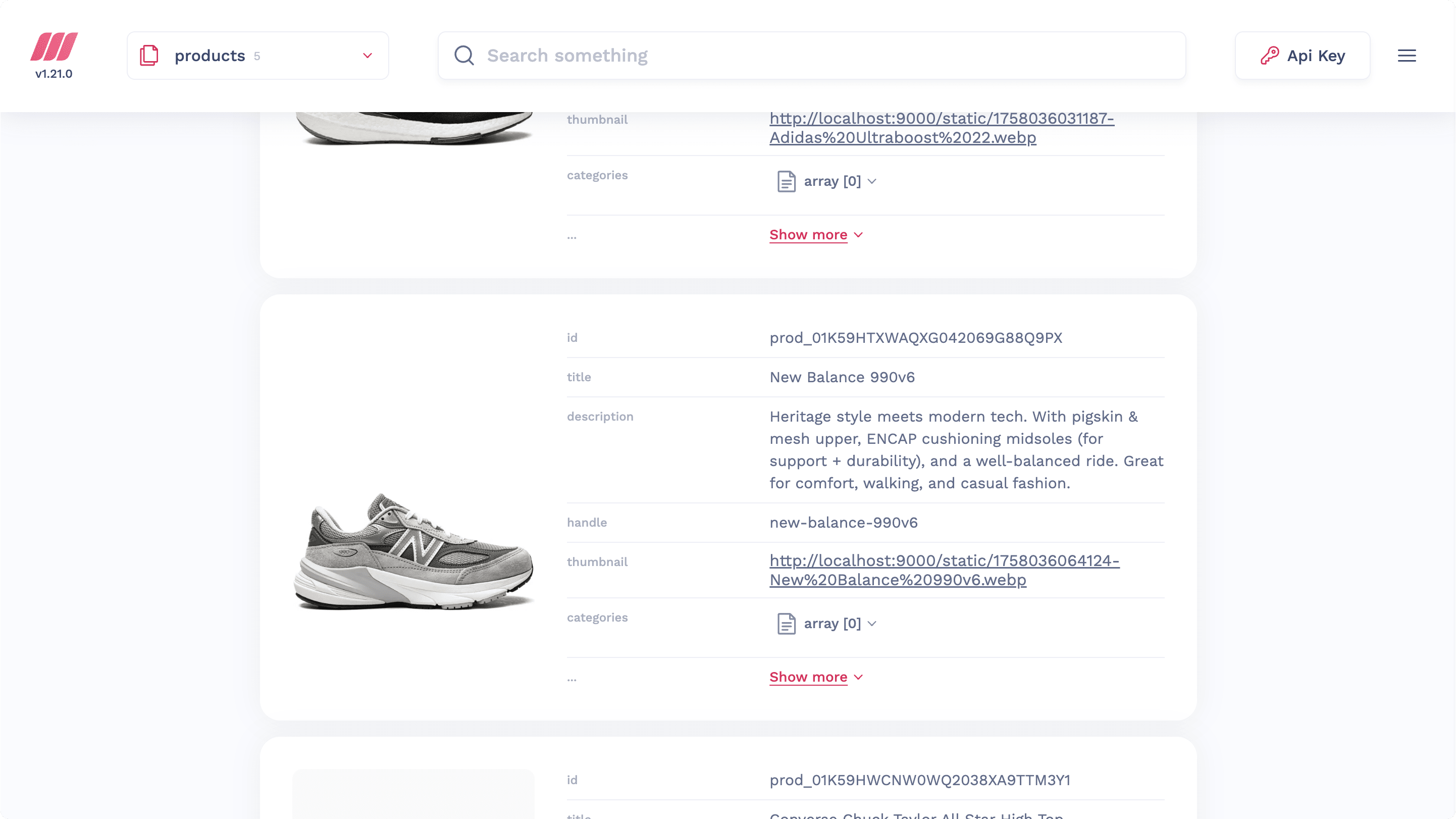Viewport: 1456px width, 819px height.
Task: Click the empty Converse product image placeholder
Action: point(413,794)
